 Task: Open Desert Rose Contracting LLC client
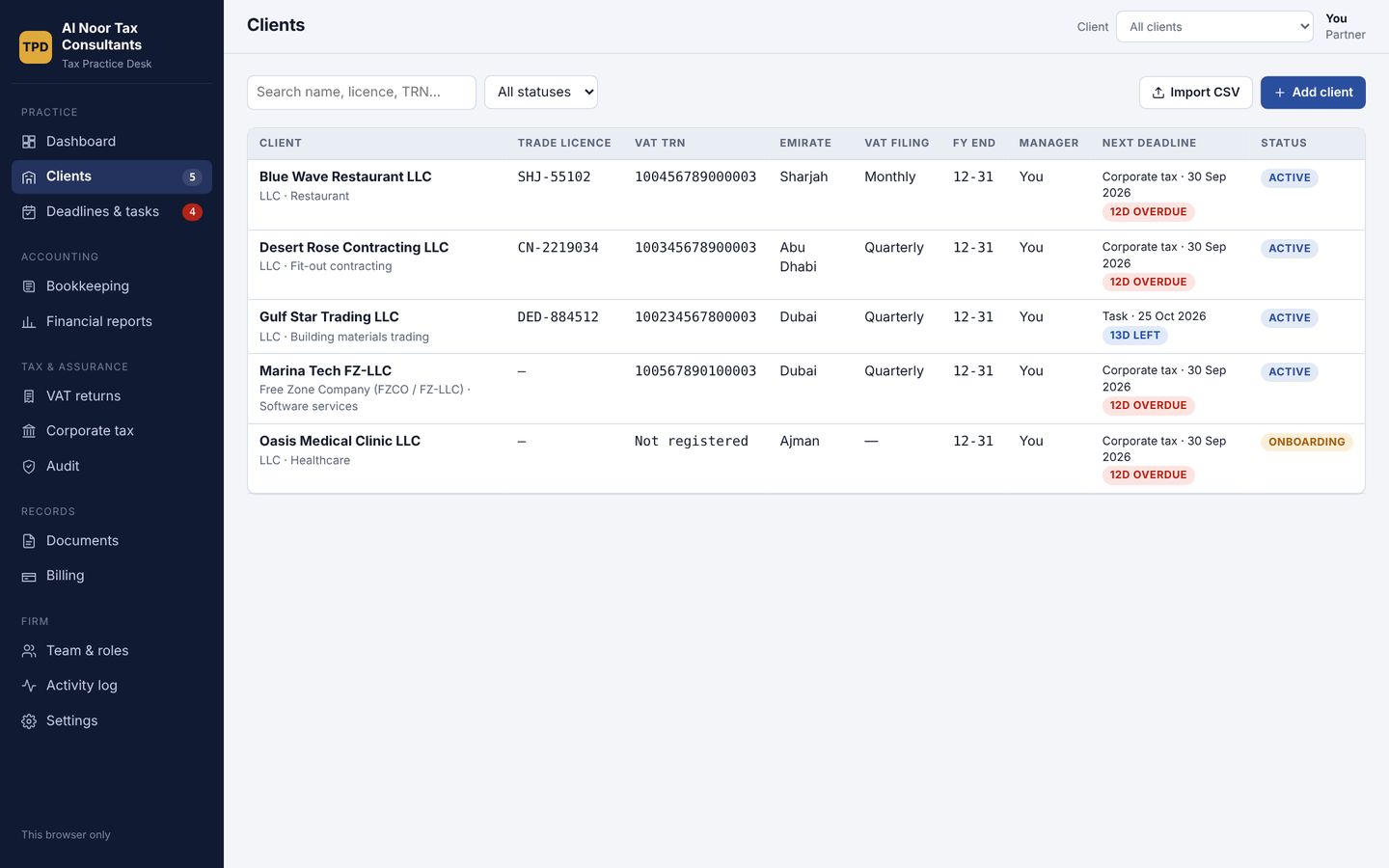354,247
